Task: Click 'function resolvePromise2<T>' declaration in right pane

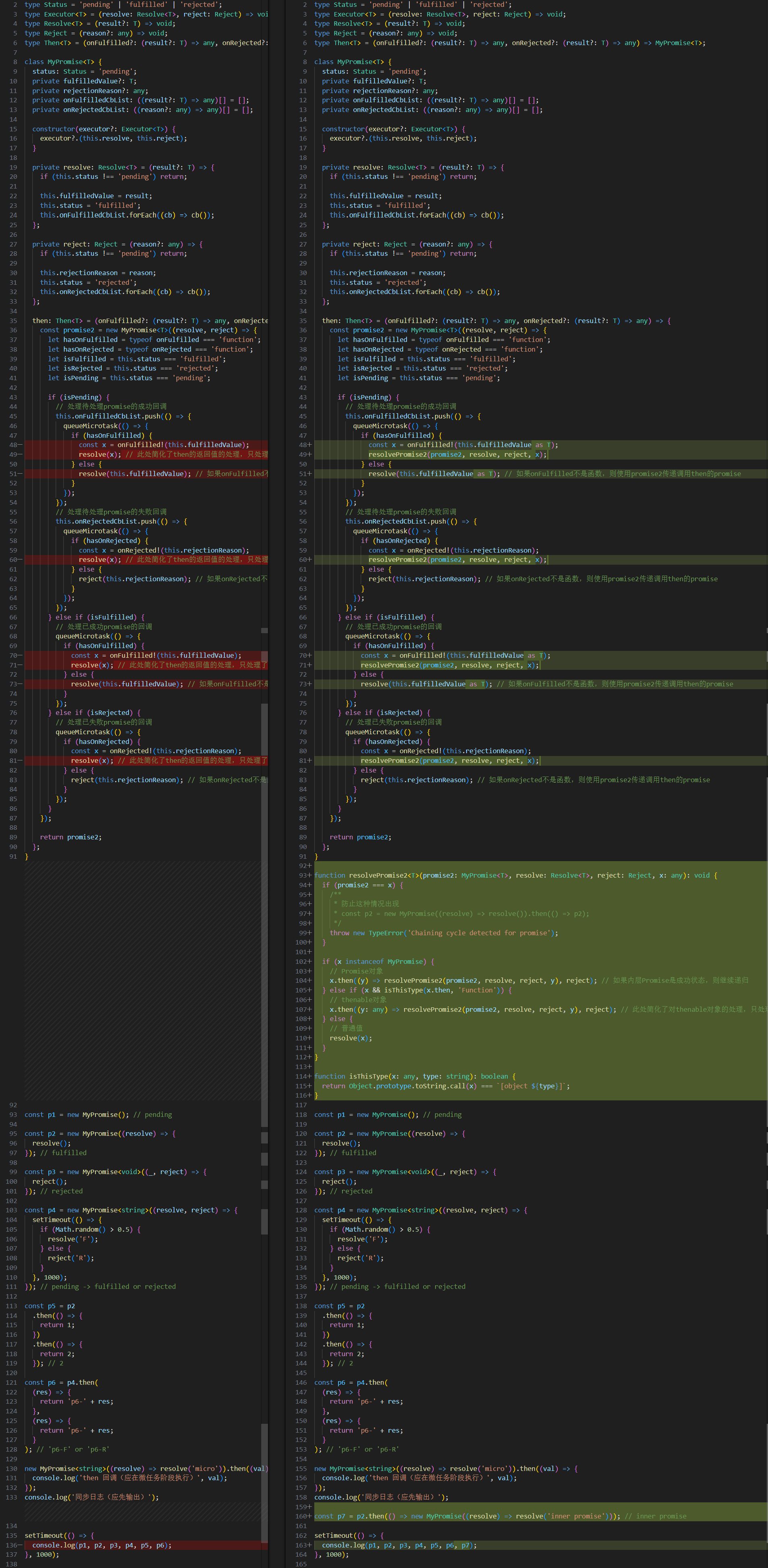Action: point(516,875)
